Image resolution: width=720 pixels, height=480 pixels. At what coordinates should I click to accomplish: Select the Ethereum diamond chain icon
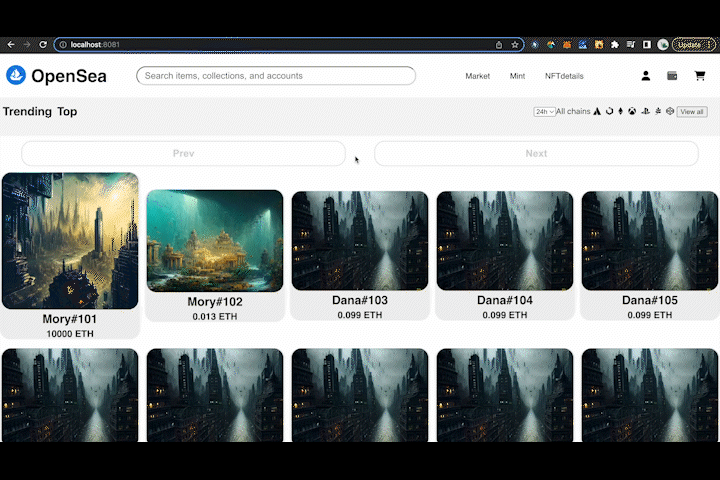click(621, 111)
